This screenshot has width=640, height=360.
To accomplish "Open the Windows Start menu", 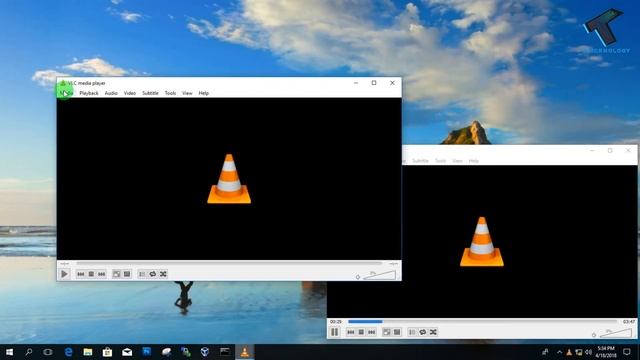I will [9, 352].
